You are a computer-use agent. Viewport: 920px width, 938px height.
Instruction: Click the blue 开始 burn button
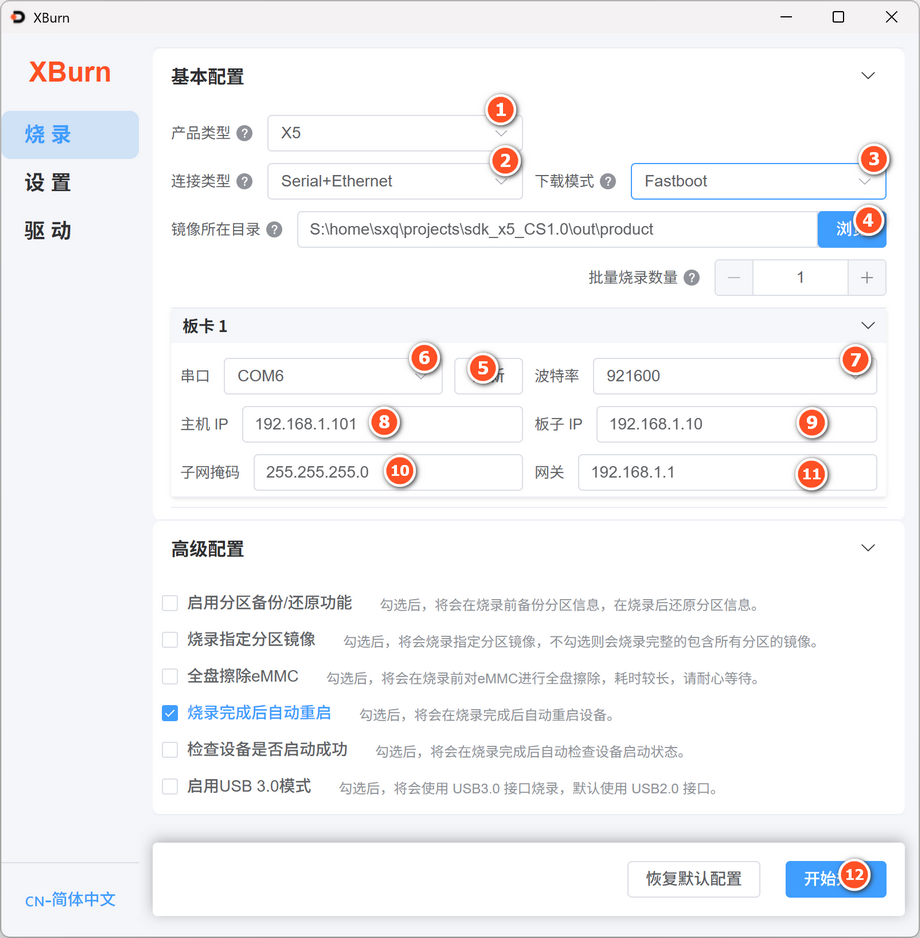click(836, 879)
